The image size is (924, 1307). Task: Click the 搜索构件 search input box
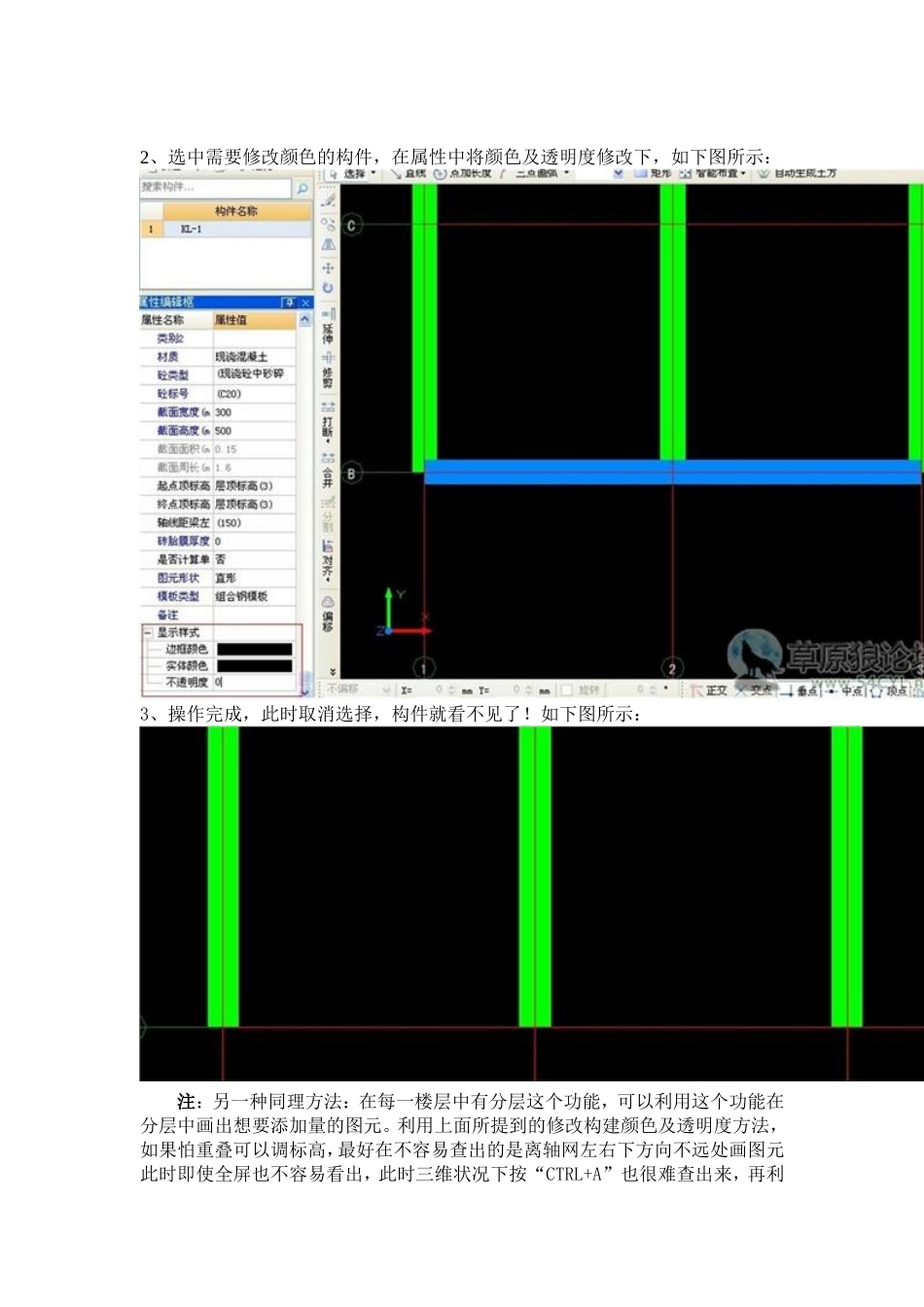pyautogui.click(x=216, y=187)
